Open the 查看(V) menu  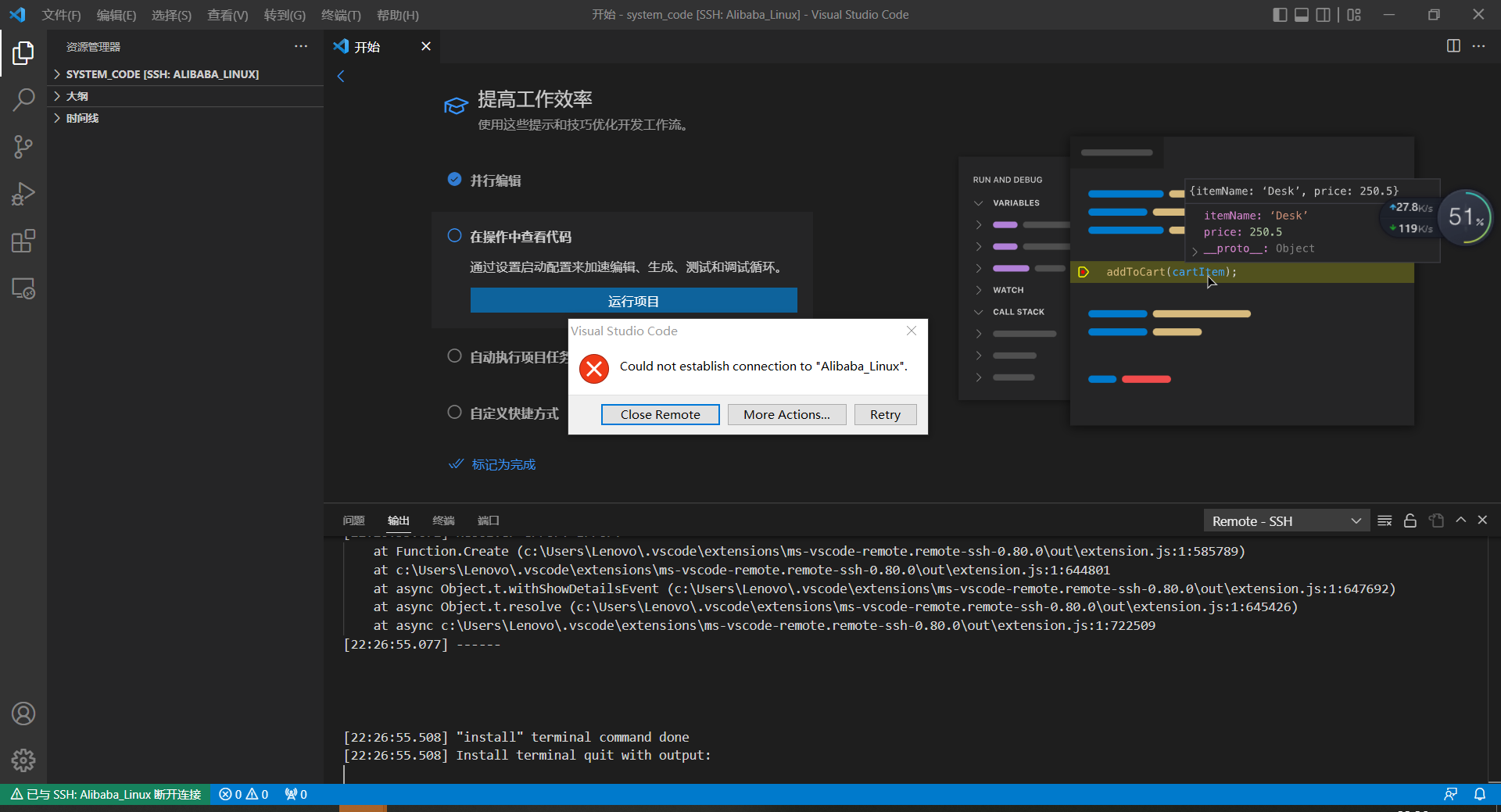[x=227, y=15]
